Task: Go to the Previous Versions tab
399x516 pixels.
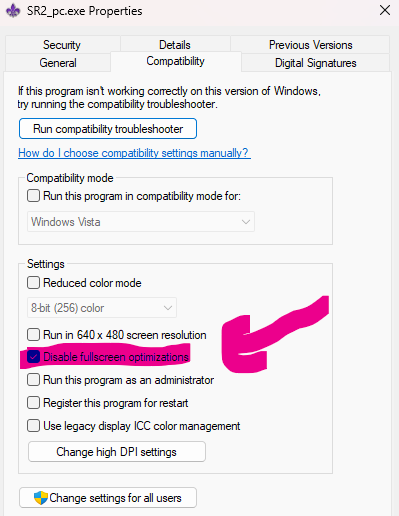Action: [310, 45]
